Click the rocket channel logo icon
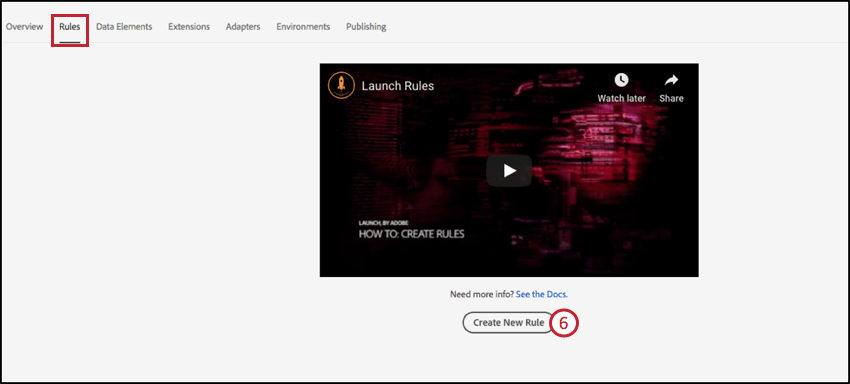 tap(342, 85)
